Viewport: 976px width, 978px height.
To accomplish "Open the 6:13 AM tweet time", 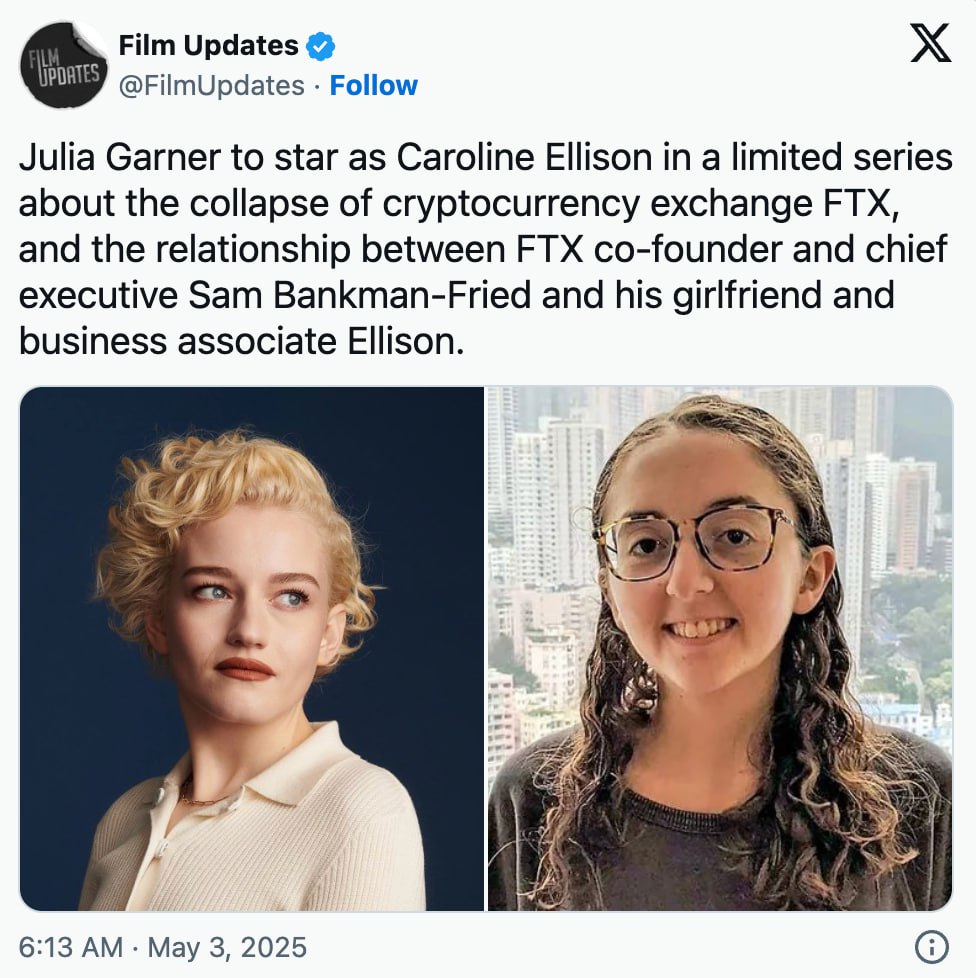I will click(x=70, y=947).
